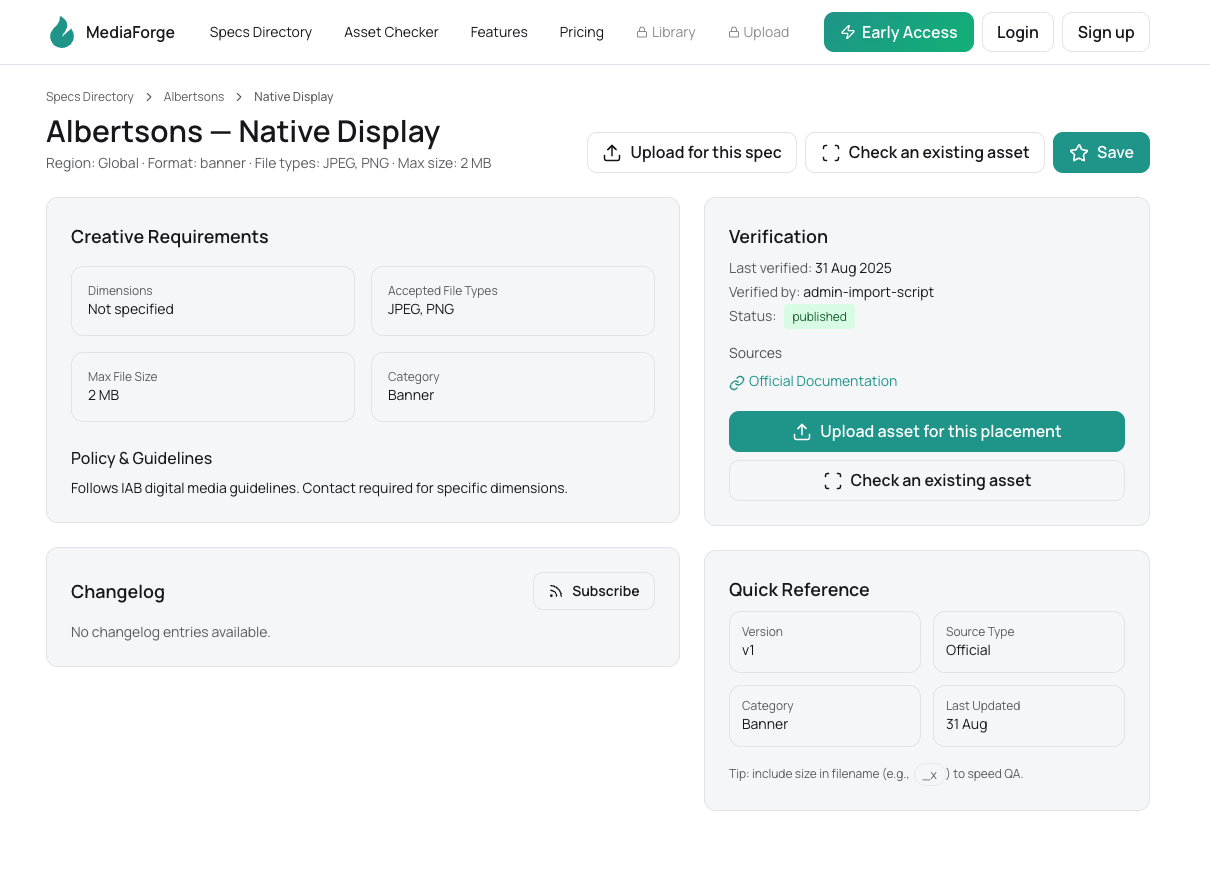
Task: Click the lock icon beside Library
Action: (x=642, y=32)
